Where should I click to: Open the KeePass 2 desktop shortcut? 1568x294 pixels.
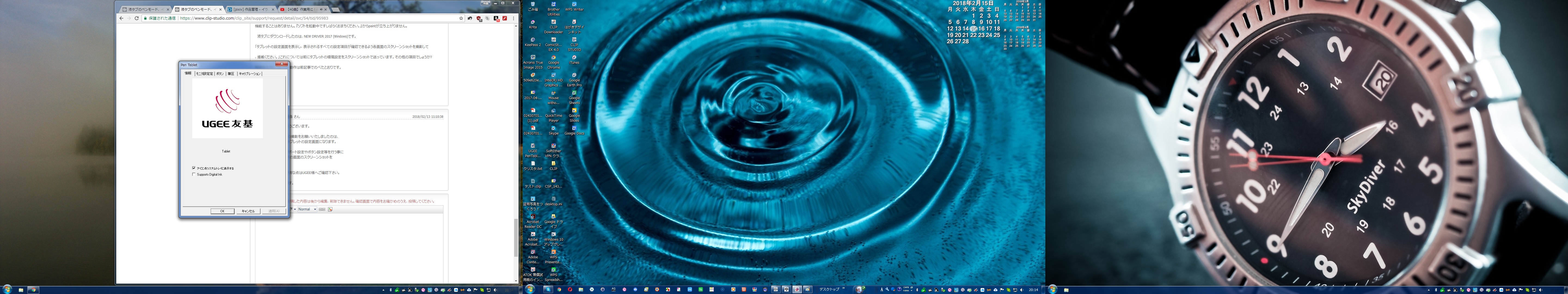(533, 40)
